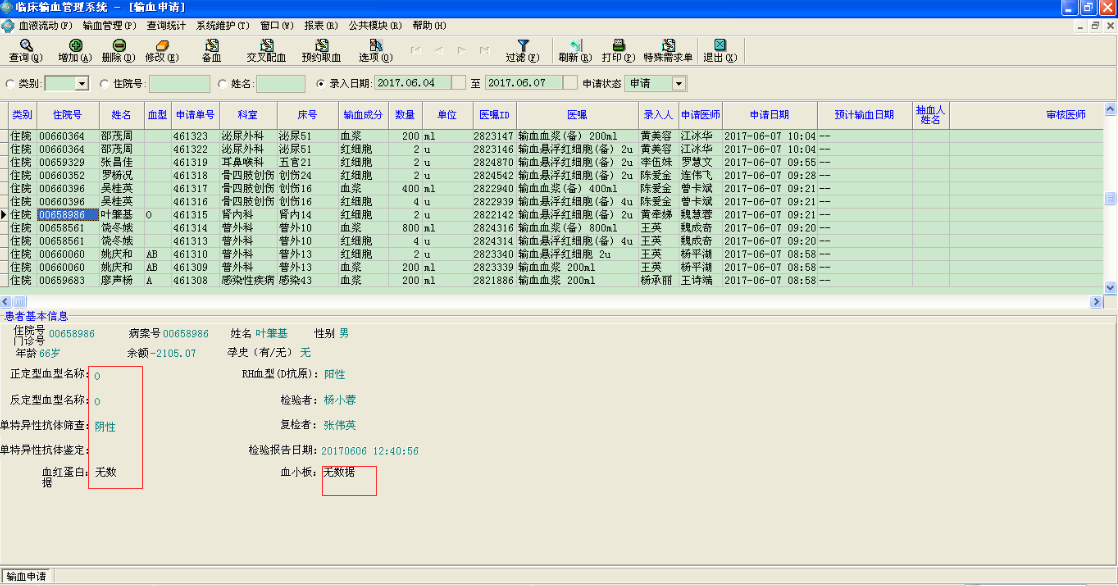Sort by the 姓名 column header
This screenshot has width=1118, height=586.
click(121, 115)
